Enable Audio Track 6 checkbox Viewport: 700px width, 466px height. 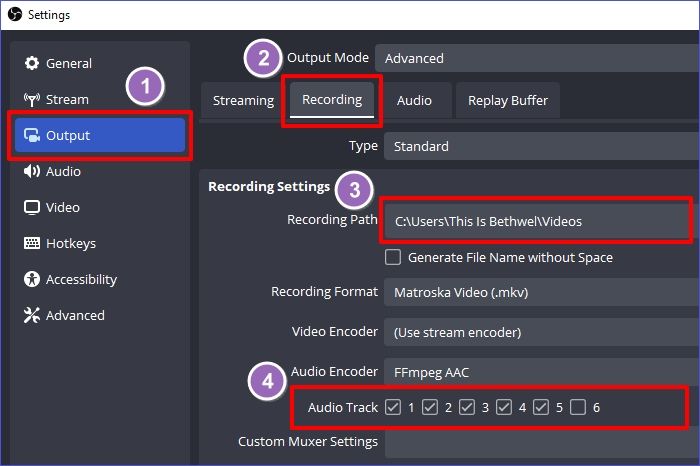pos(578,407)
